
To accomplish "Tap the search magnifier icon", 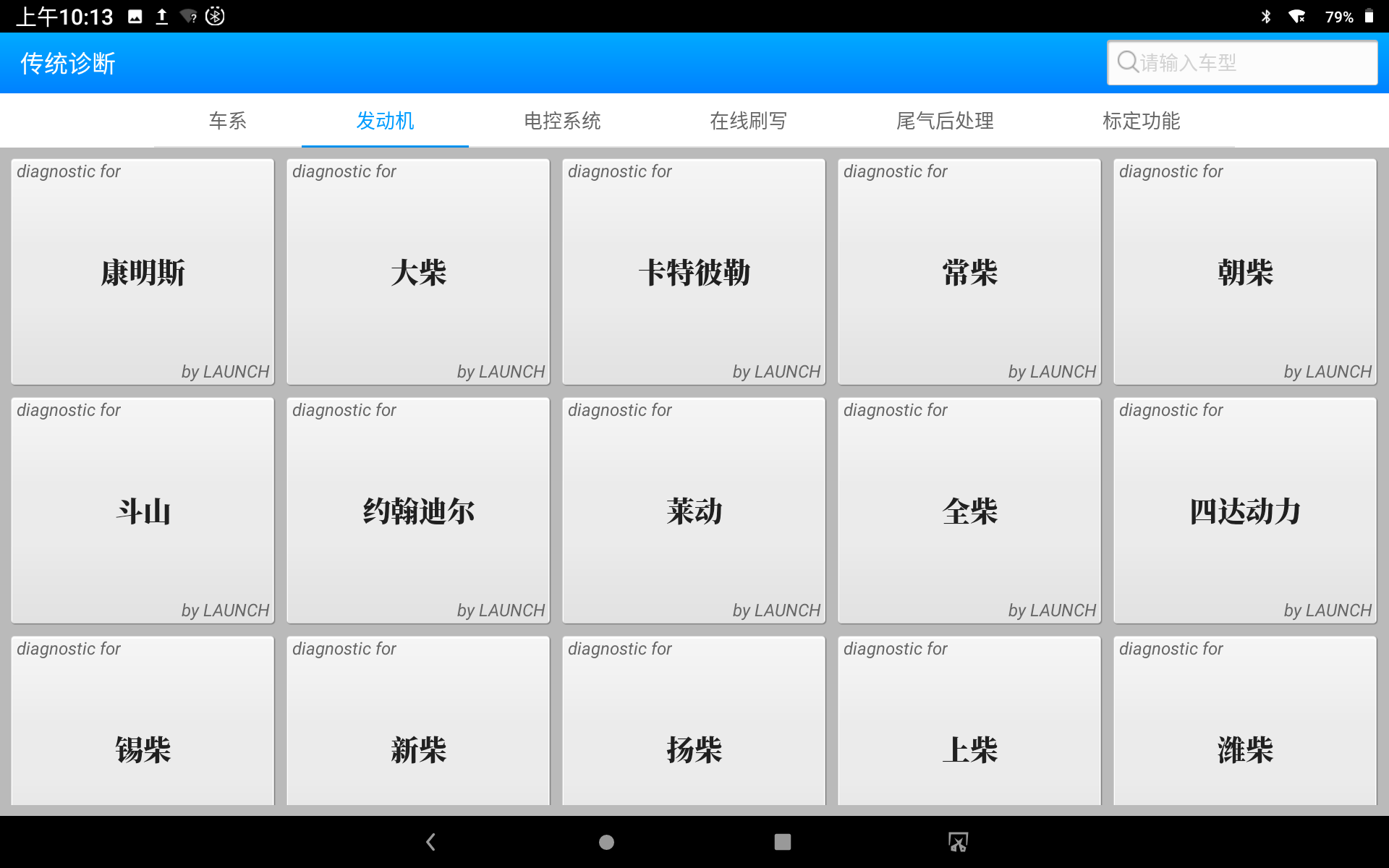I will (x=1128, y=62).
